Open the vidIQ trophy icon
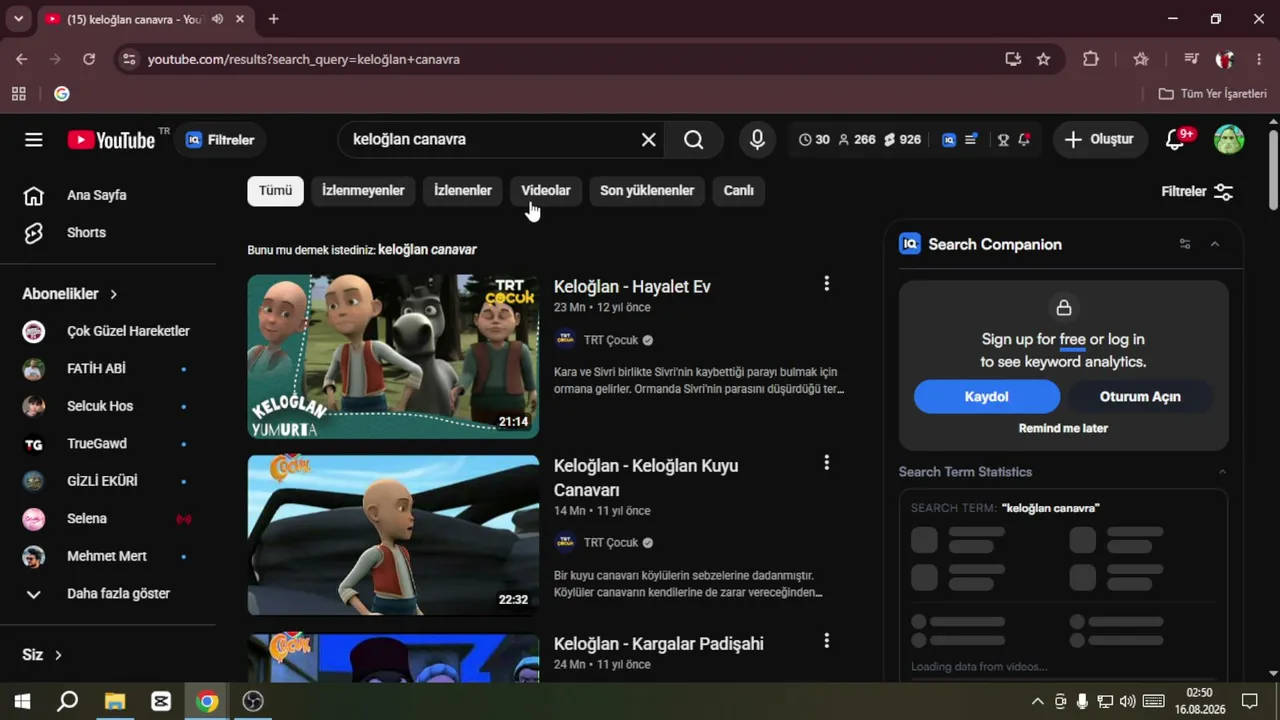This screenshot has width=1280, height=720. click(x=1003, y=140)
